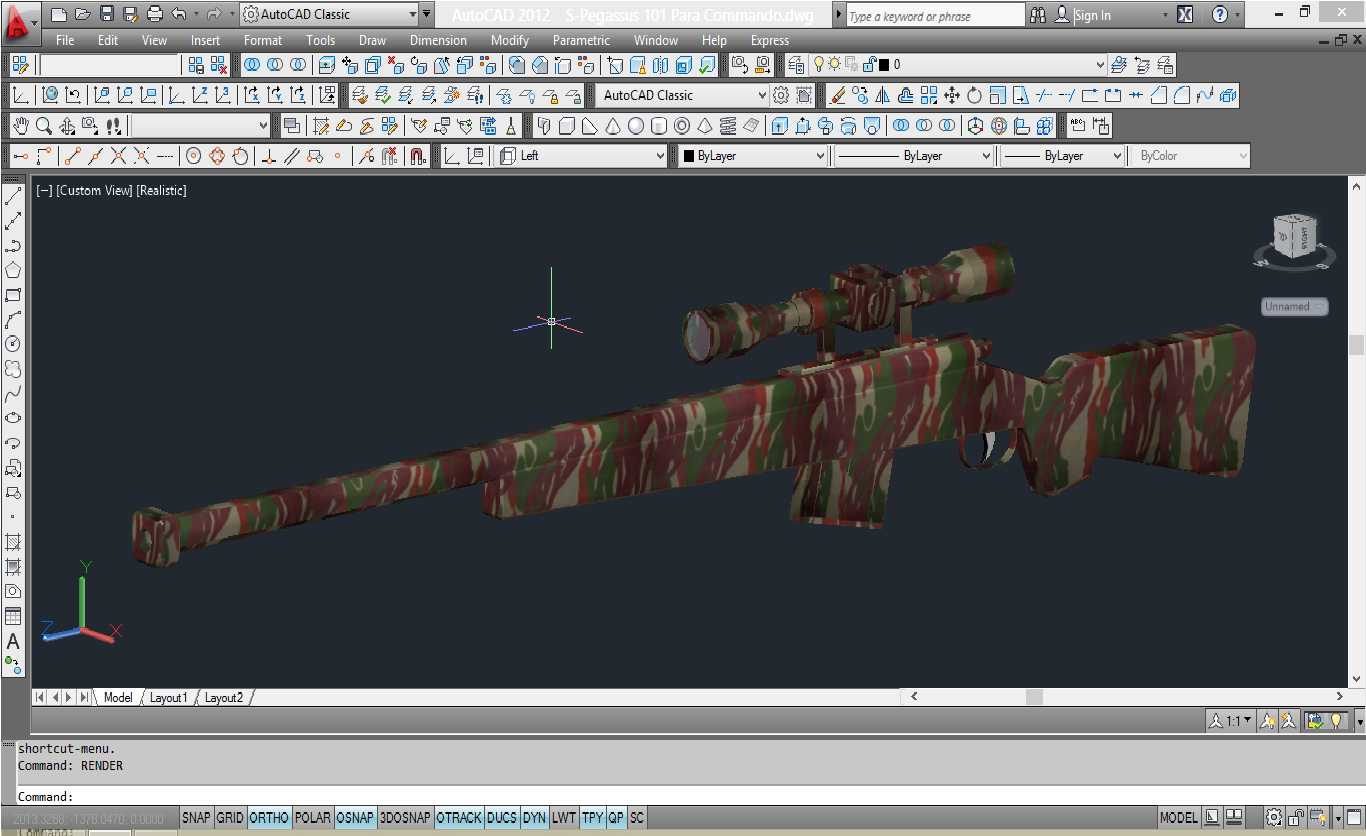Click the Rotate tool in Modify toolbar
The width and height of the screenshot is (1366, 836).
pos(974,96)
